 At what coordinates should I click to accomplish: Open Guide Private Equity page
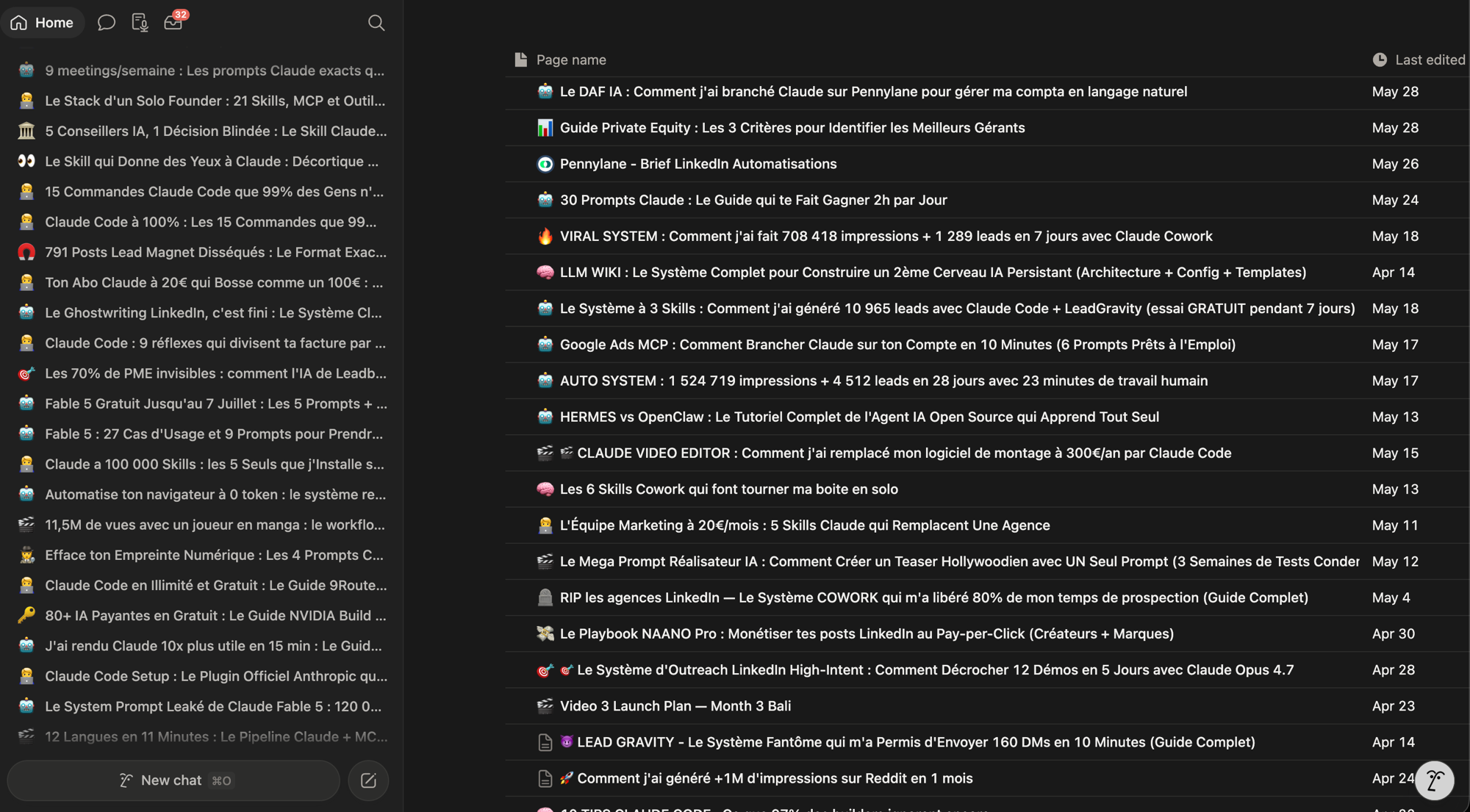click(x=792, y=128)
